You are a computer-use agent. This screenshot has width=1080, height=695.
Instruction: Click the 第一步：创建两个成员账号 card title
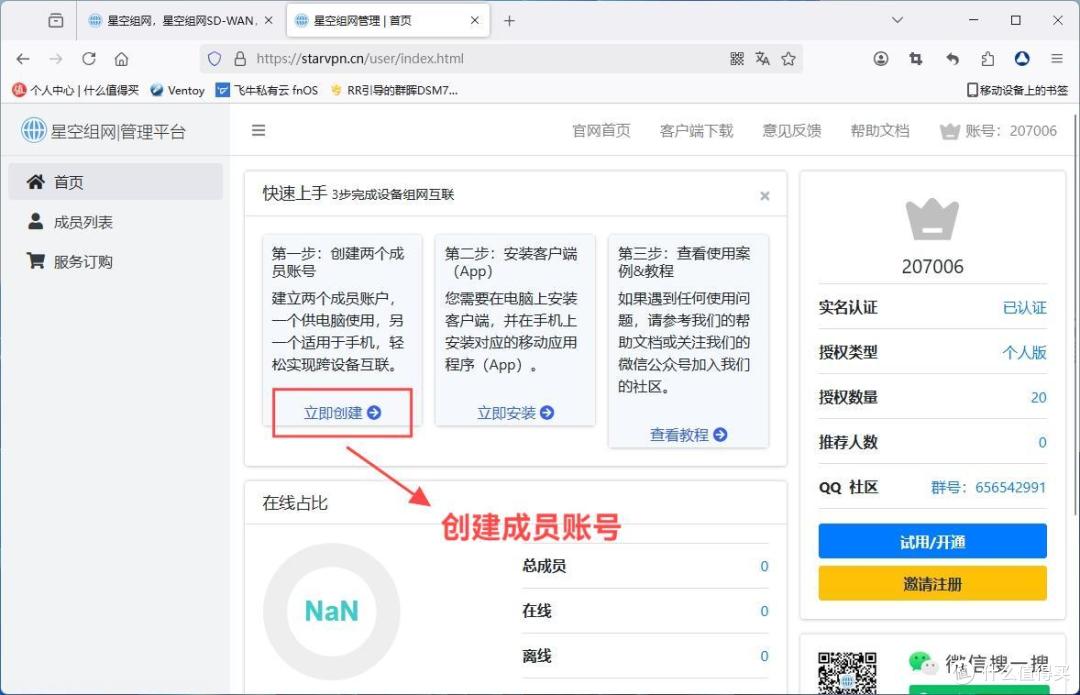pyautogui.click(x=338, y=262)
